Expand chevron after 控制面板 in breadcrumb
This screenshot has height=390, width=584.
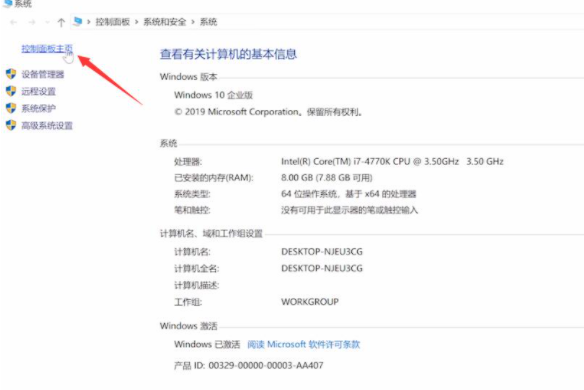137,22
